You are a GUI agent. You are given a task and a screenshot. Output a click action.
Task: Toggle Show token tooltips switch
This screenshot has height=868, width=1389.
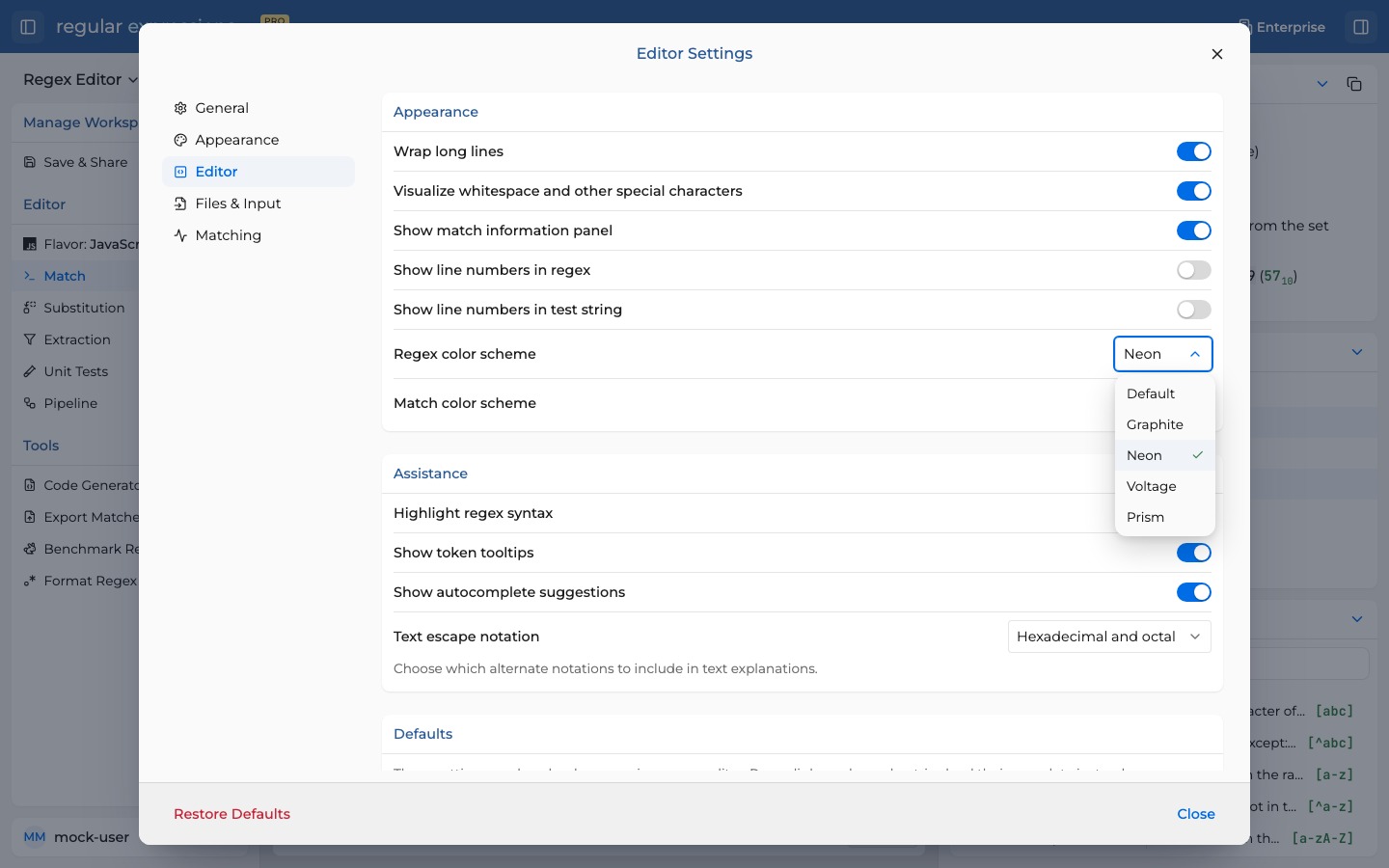pos(1194,553)
